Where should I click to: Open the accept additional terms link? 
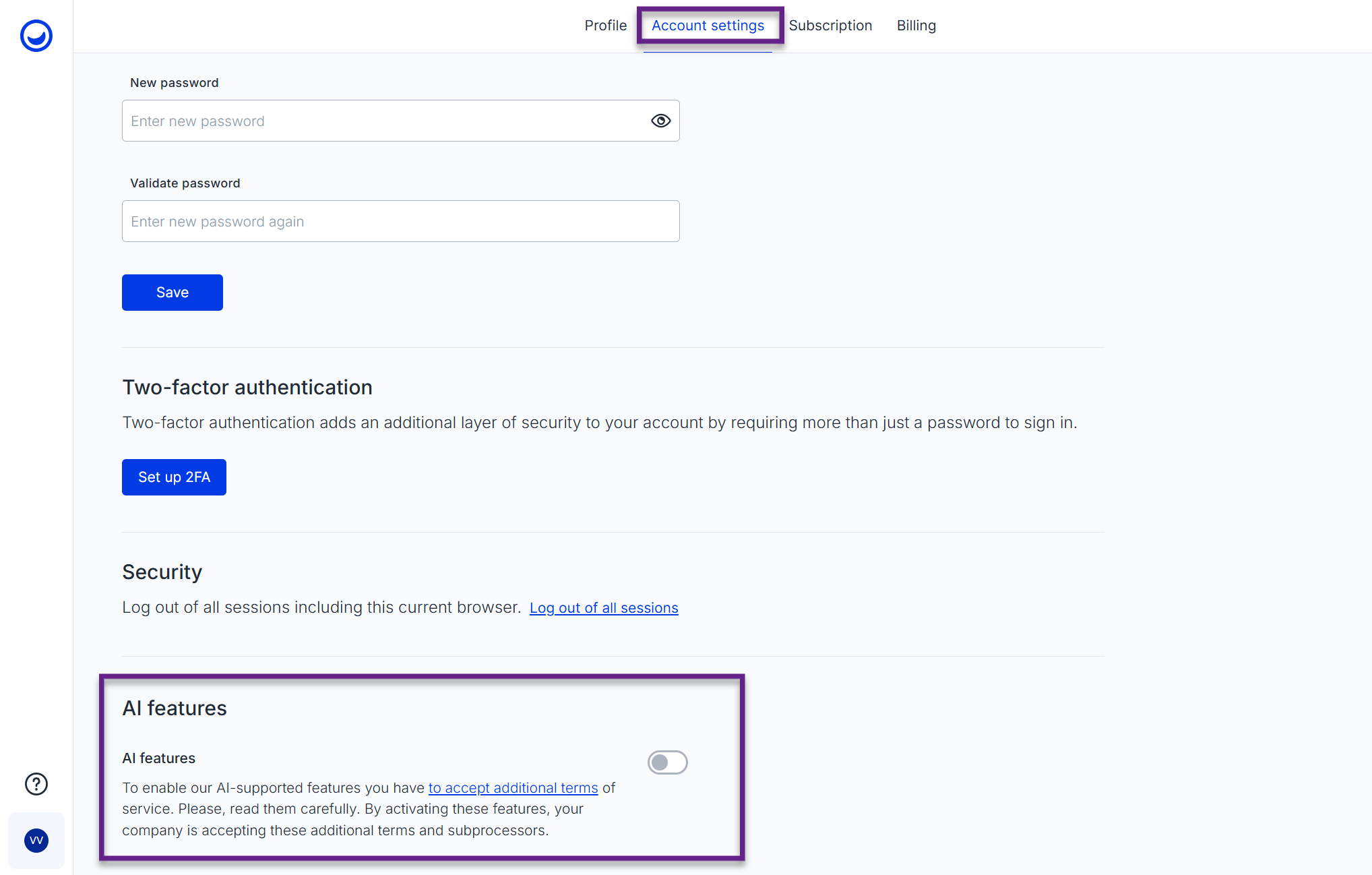(513, 788)
